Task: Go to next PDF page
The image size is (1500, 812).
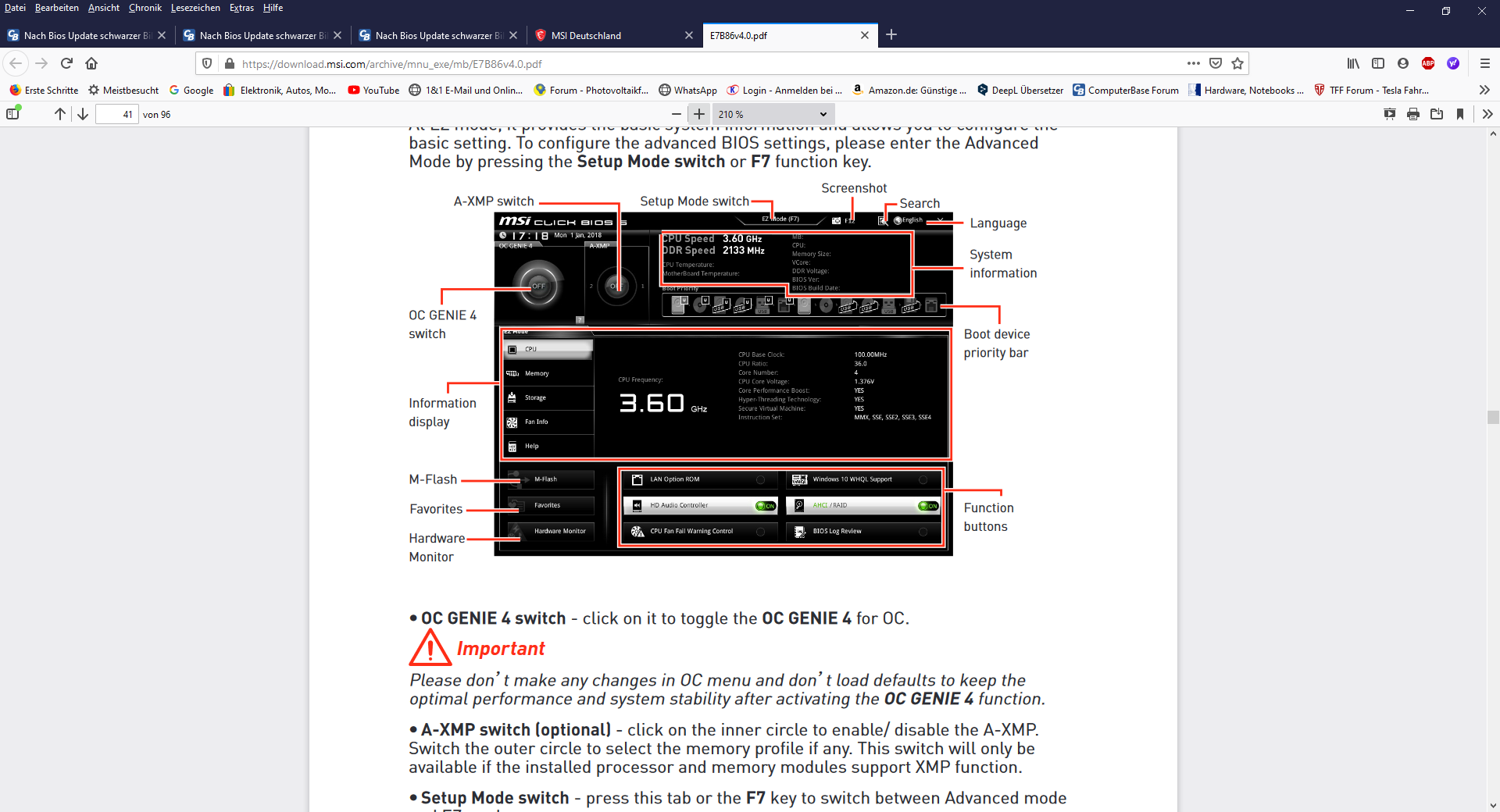Action: (83, 114)
